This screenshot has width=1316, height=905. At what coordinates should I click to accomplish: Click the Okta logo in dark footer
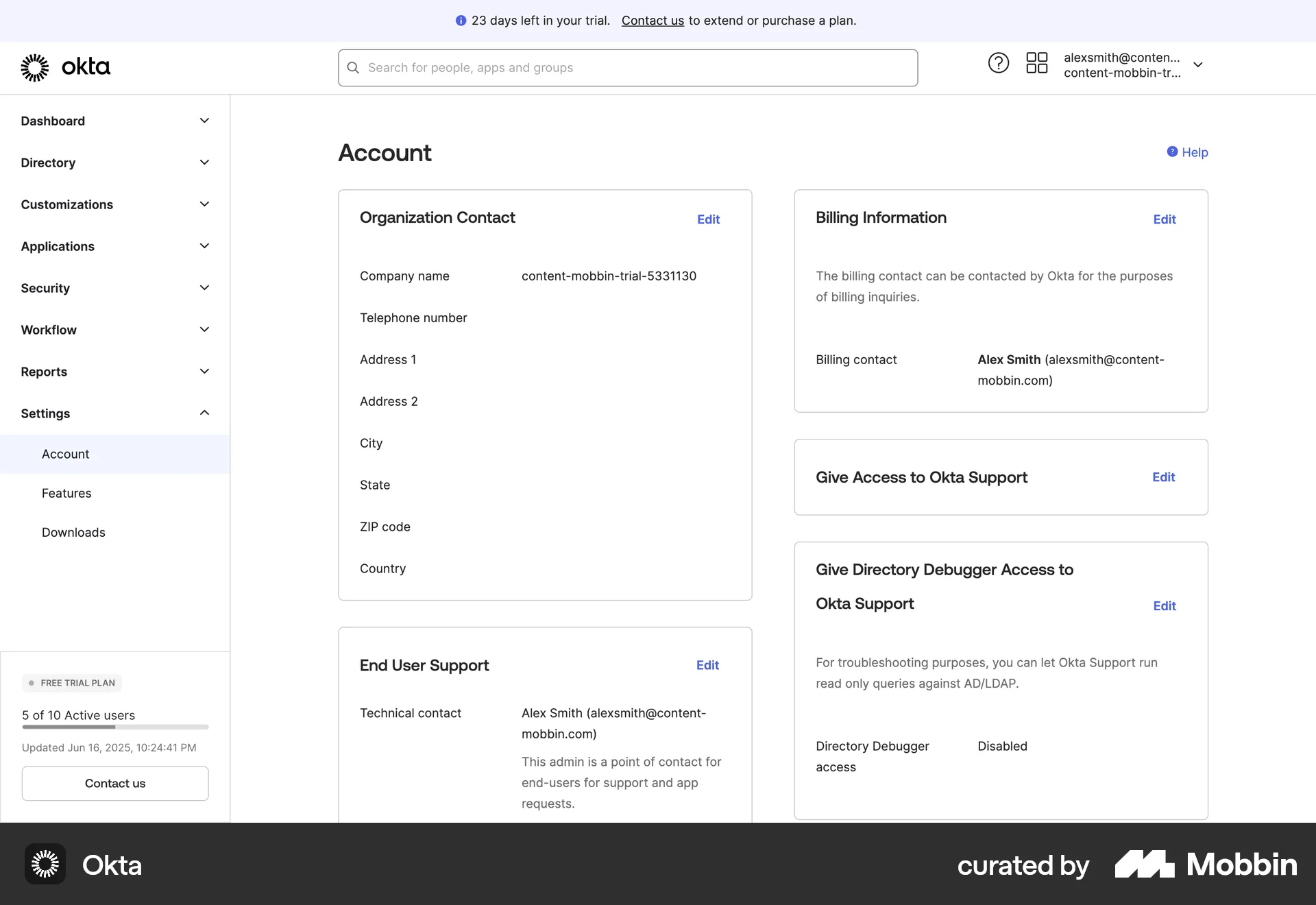coord(45,864)
